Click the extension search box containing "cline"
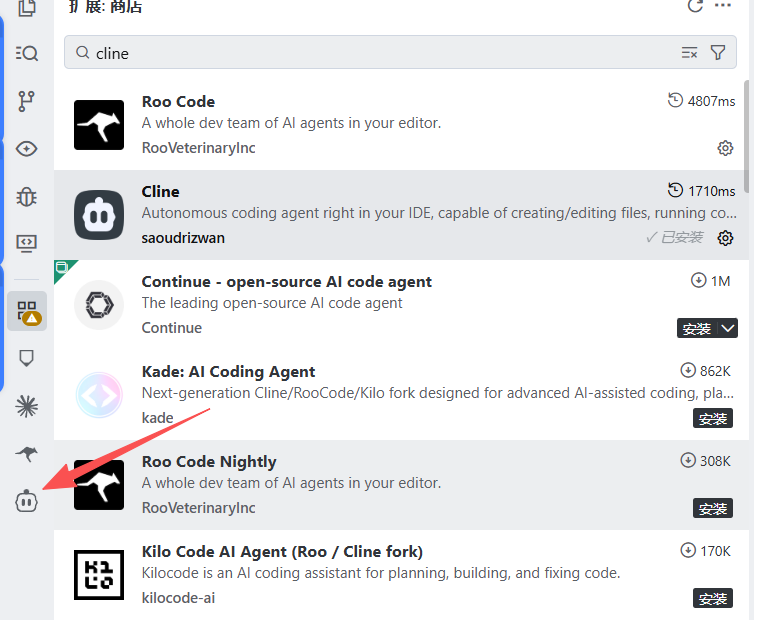Image resolution: width=775 pixels, height=620 pixels. [x=380, y=53]
